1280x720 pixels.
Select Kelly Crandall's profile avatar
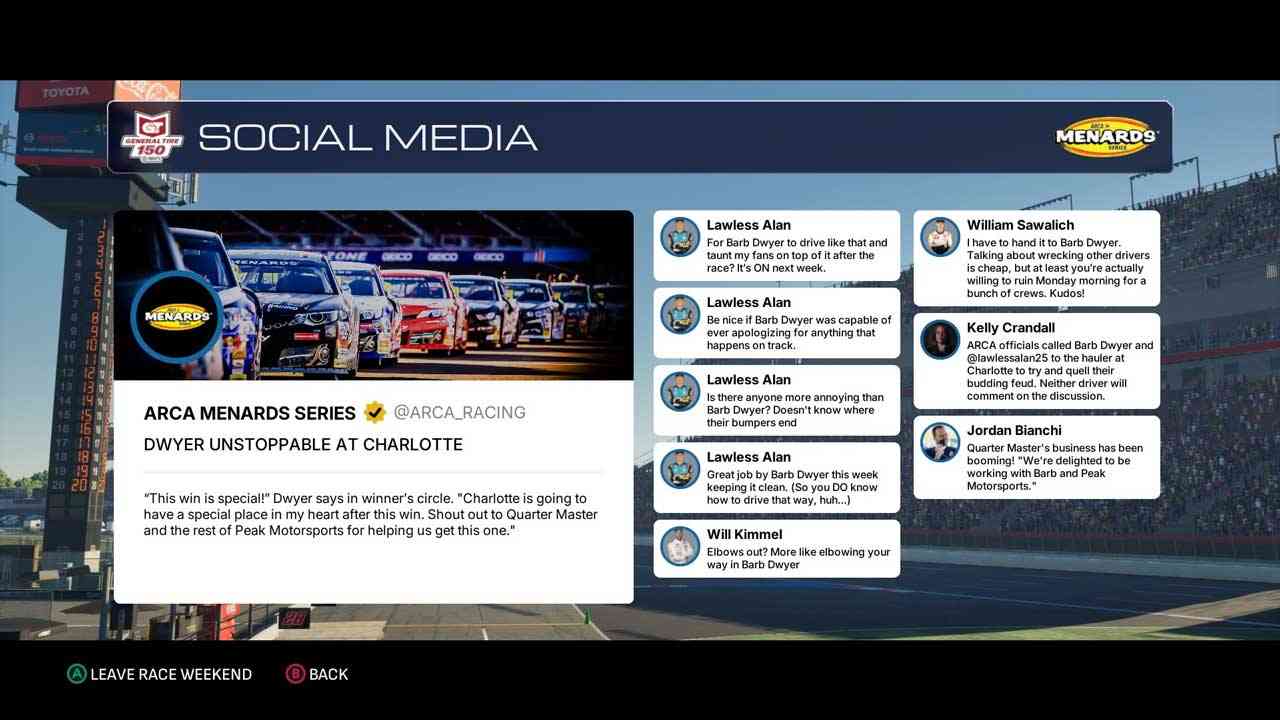[940, 340]
